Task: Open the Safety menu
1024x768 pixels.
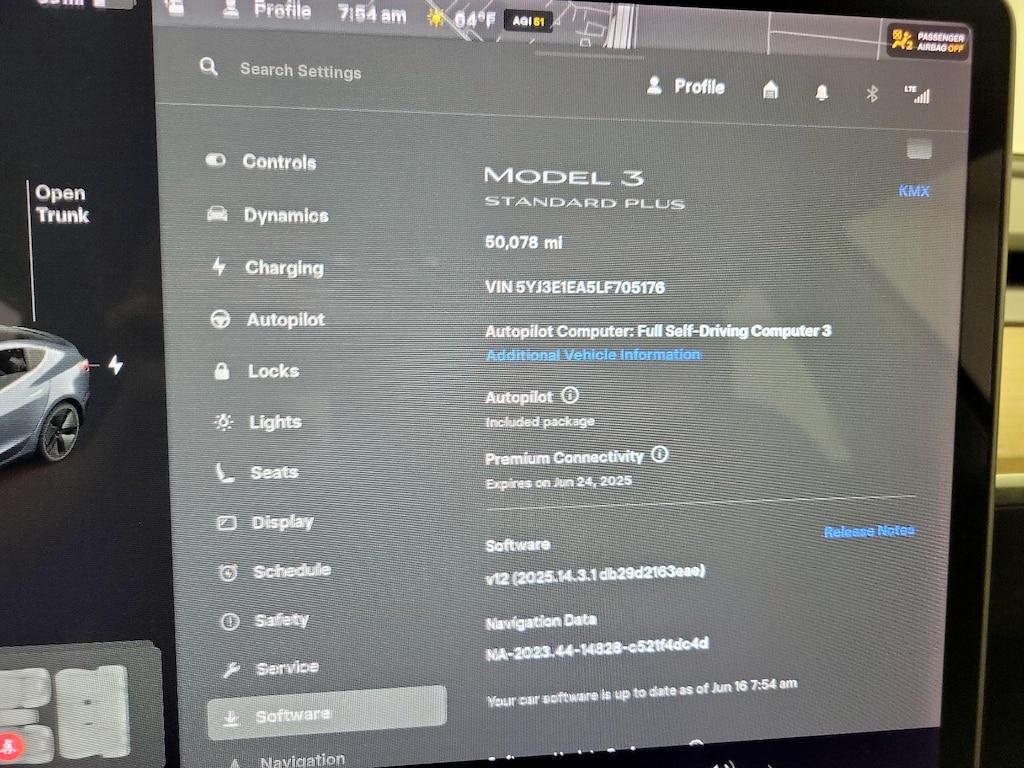Action: (x=264, y=620)
